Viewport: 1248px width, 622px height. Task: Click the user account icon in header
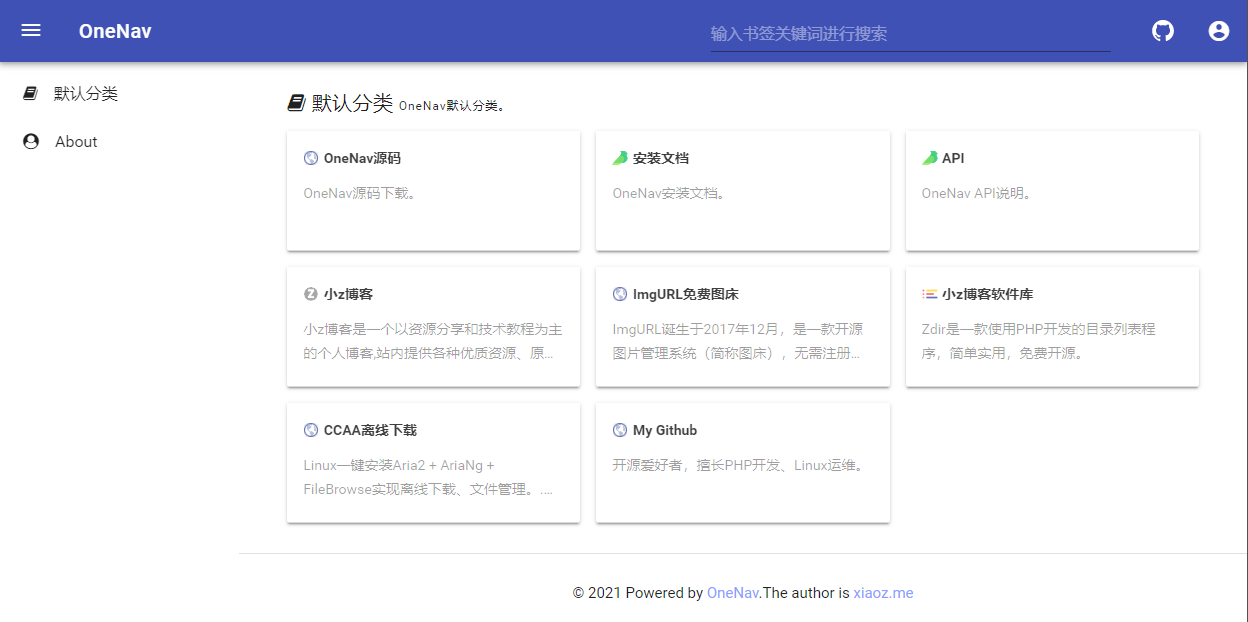tap(1218, 31)
